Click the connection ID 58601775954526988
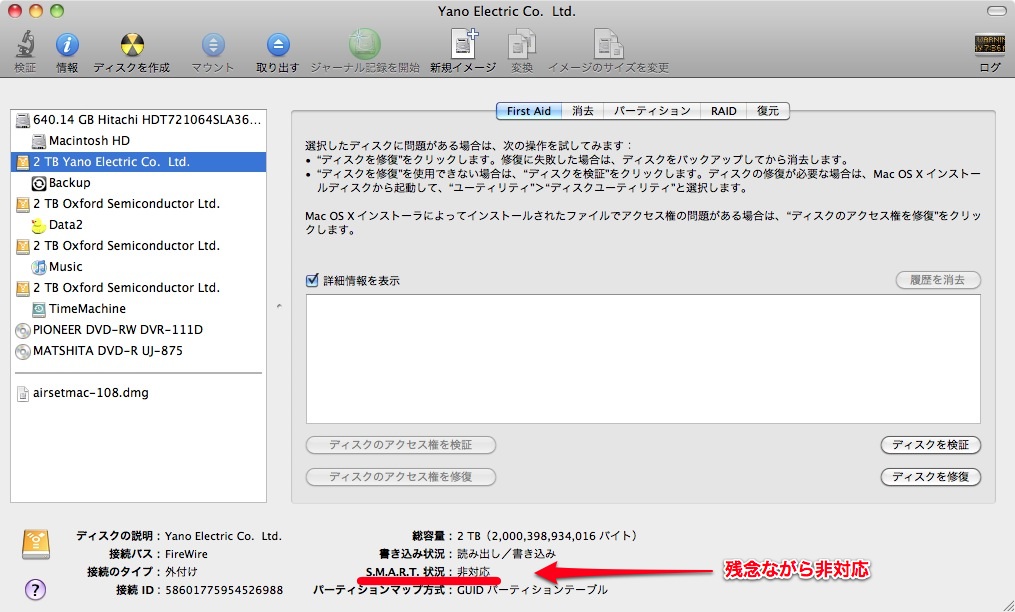1015x612 pixels. (x=224, y=590)
